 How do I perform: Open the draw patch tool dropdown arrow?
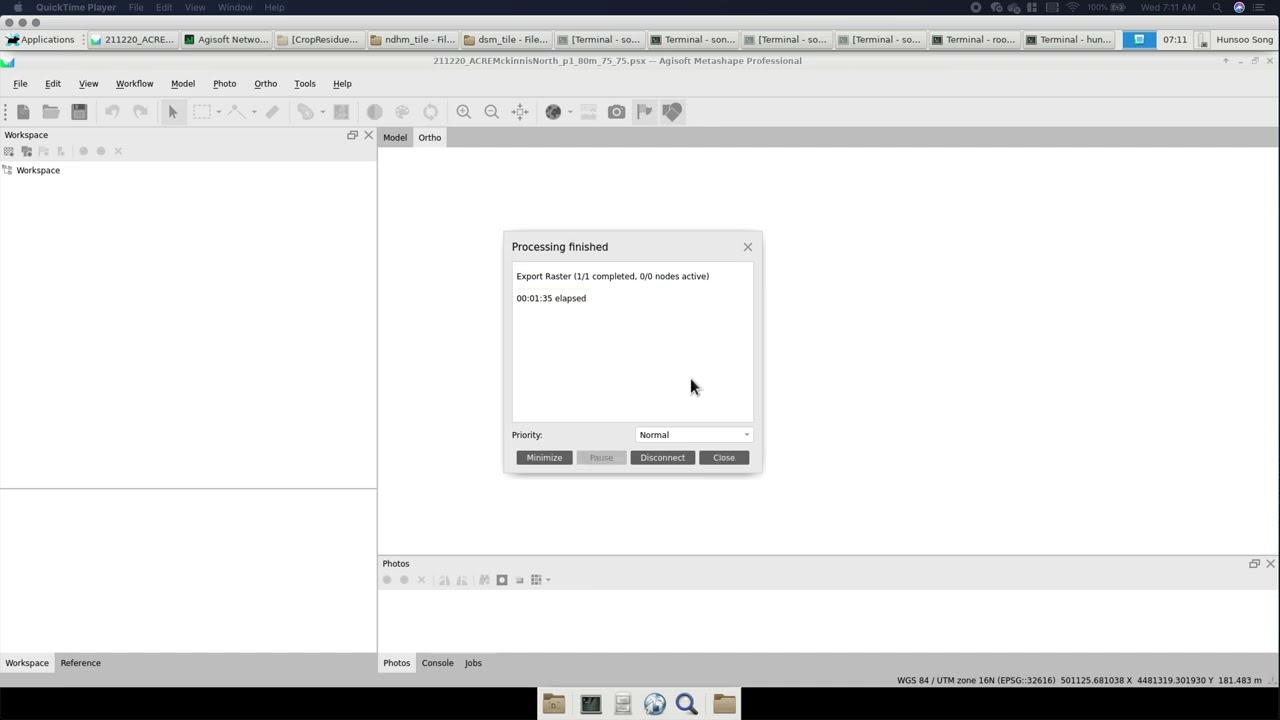point(323,112)
